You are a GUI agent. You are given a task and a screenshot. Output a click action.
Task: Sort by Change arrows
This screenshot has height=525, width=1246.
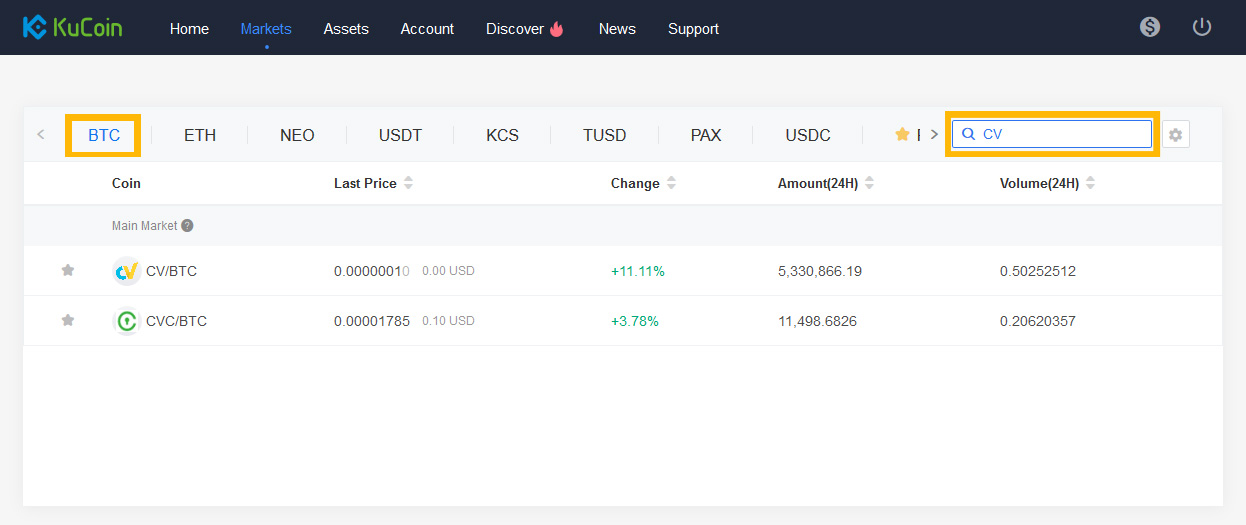tap(671, 183)
